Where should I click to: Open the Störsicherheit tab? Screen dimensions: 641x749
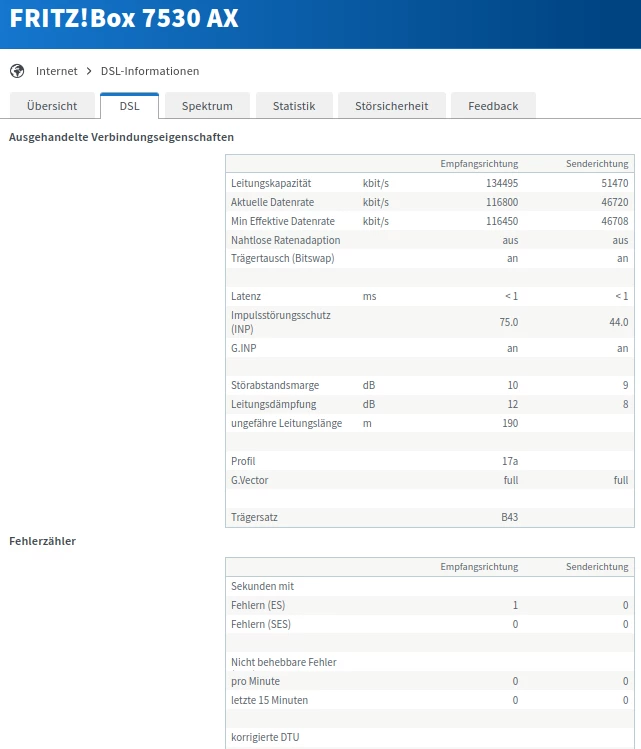392,106
